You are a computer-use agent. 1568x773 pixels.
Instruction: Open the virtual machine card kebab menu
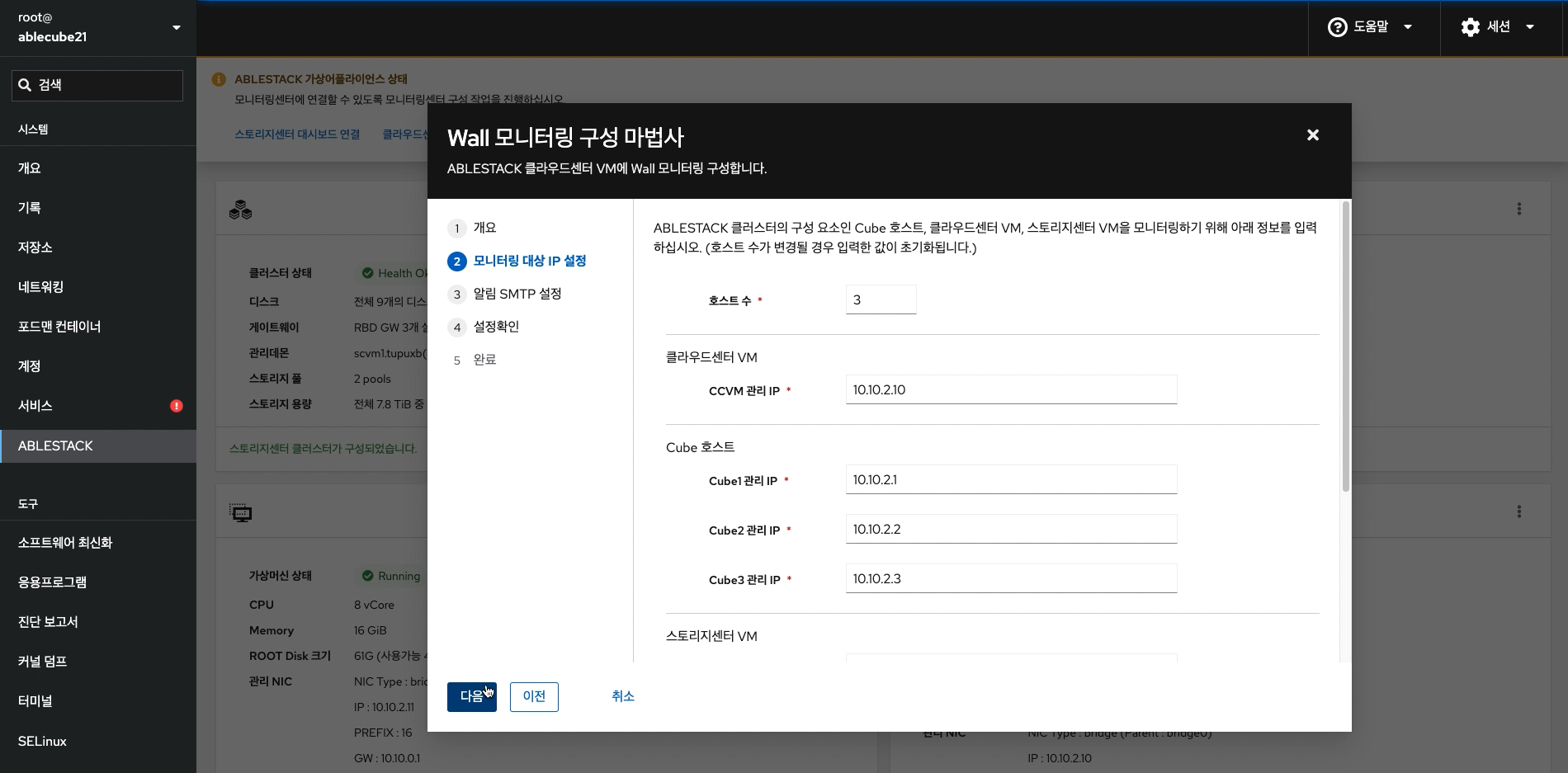tap(1518, 512)
